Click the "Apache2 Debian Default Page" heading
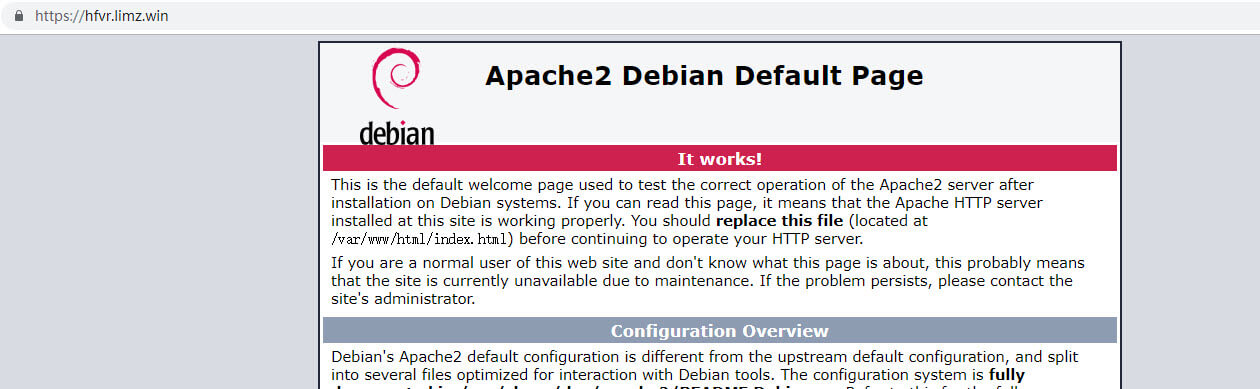1260x389 pixels. (x=704, y=76)
